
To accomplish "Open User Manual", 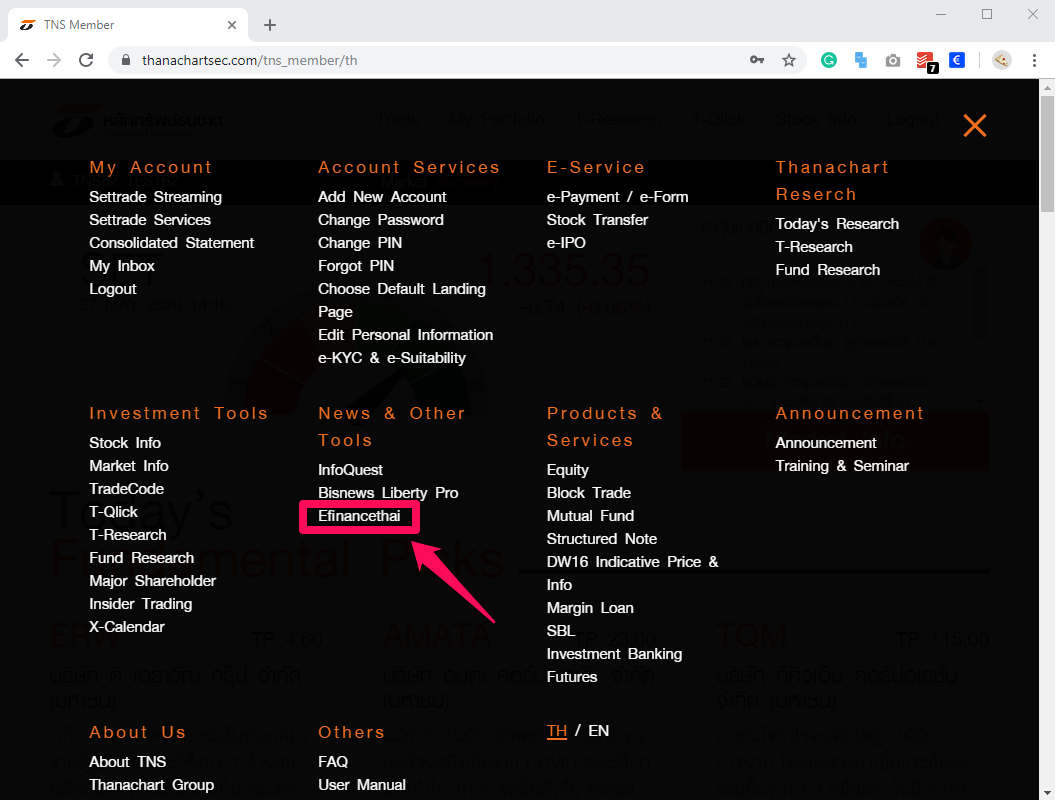I will click(362, 785).
